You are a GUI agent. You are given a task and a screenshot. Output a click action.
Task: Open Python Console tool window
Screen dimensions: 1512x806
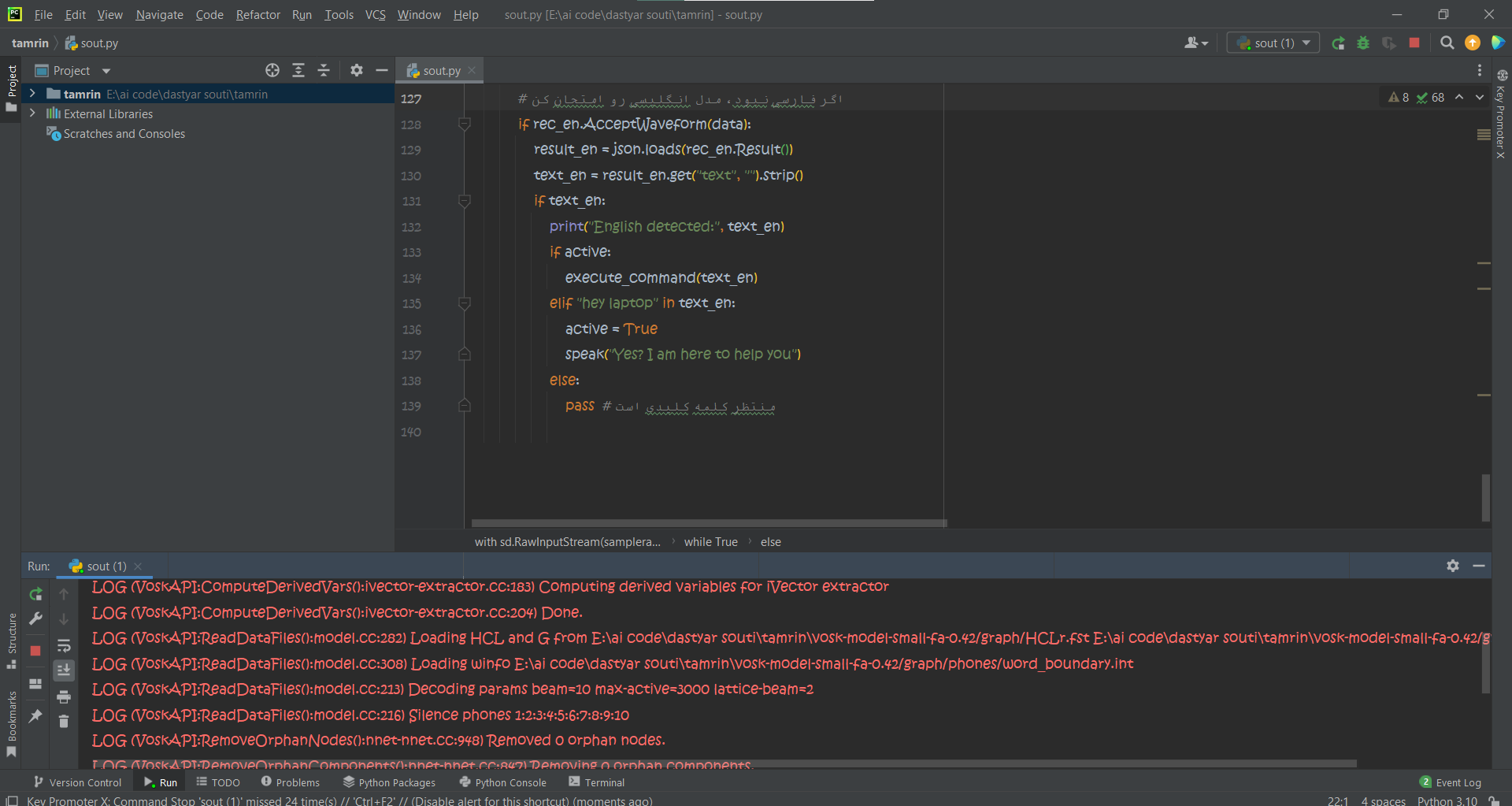click(x=502, y=782)
